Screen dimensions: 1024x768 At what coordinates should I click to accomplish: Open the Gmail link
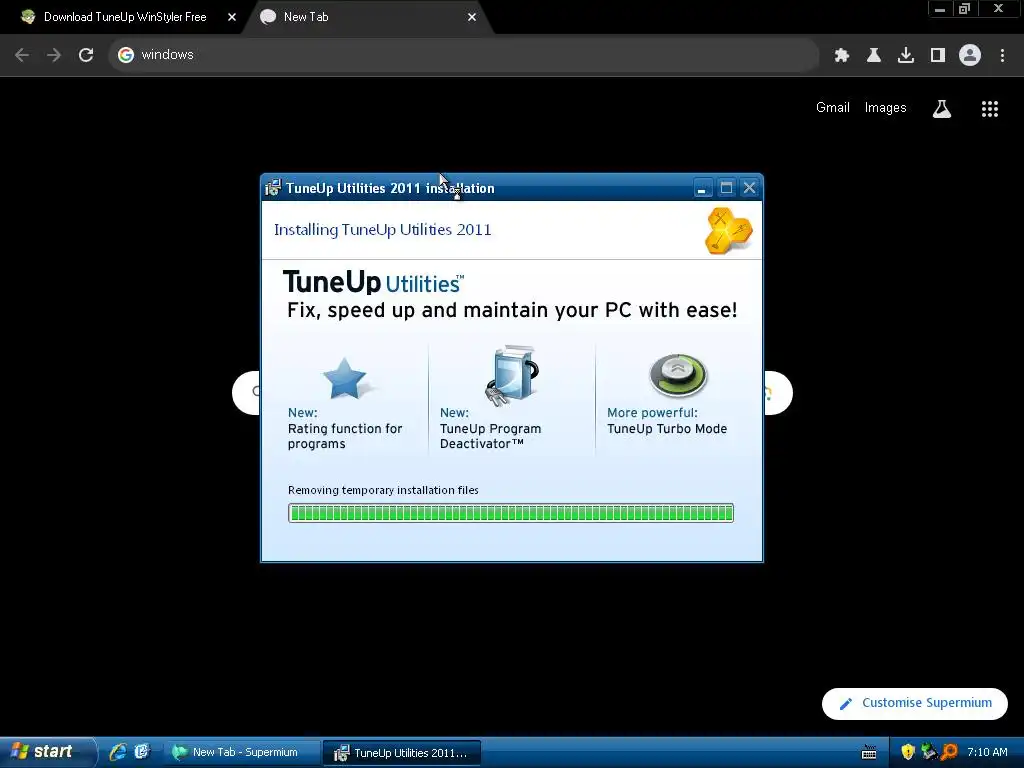(833, 108)
